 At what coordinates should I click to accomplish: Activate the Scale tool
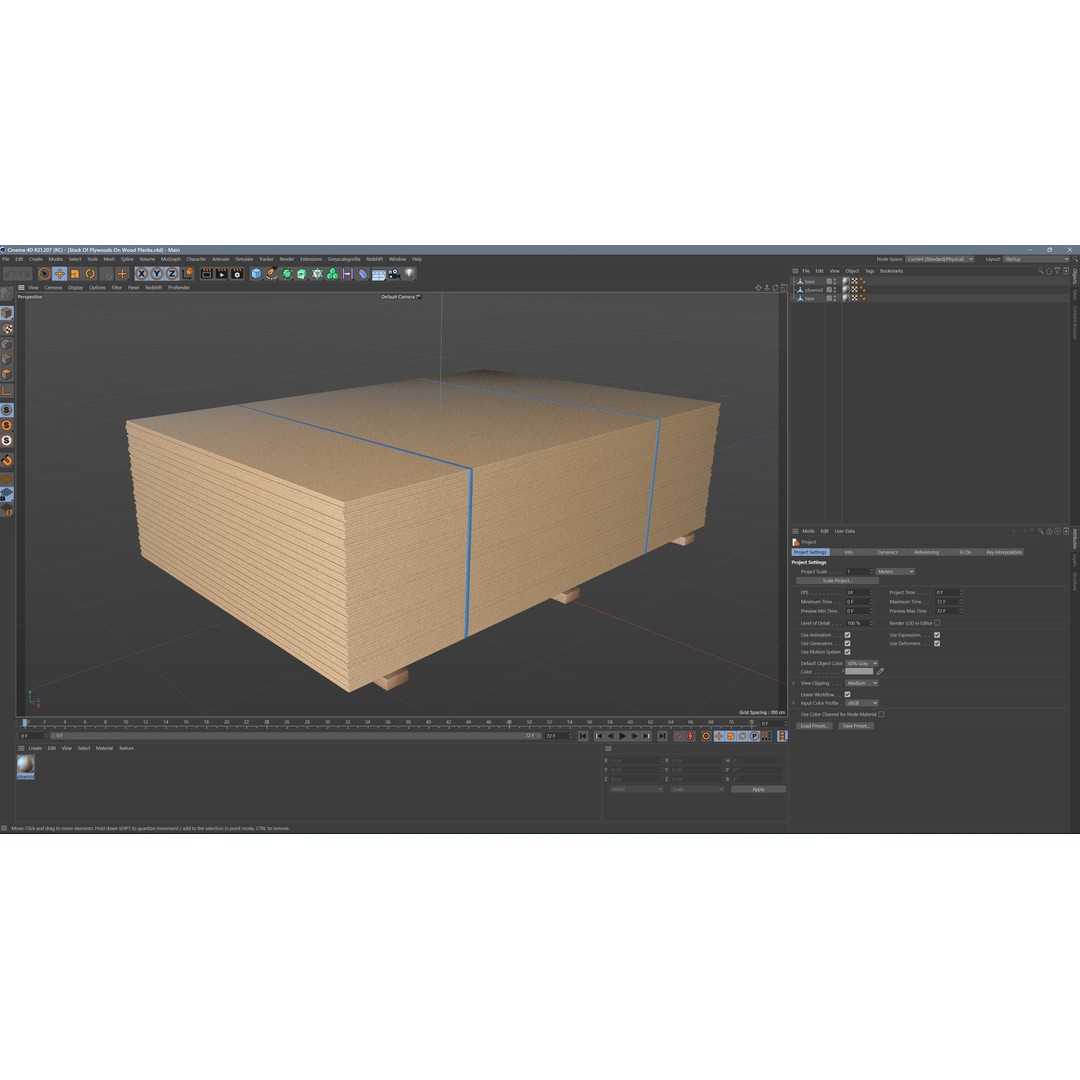point(75,273)
